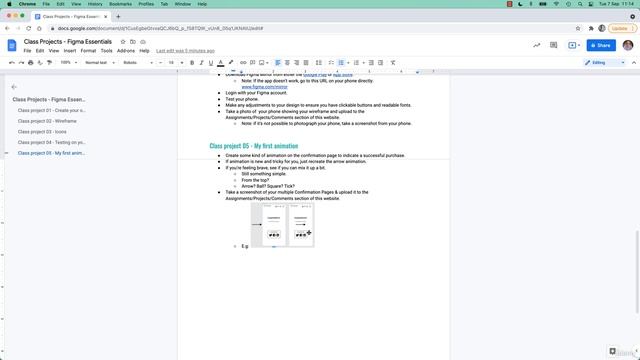
Task: Toggle Italic formatting
Action: click(x=201, y=62)
